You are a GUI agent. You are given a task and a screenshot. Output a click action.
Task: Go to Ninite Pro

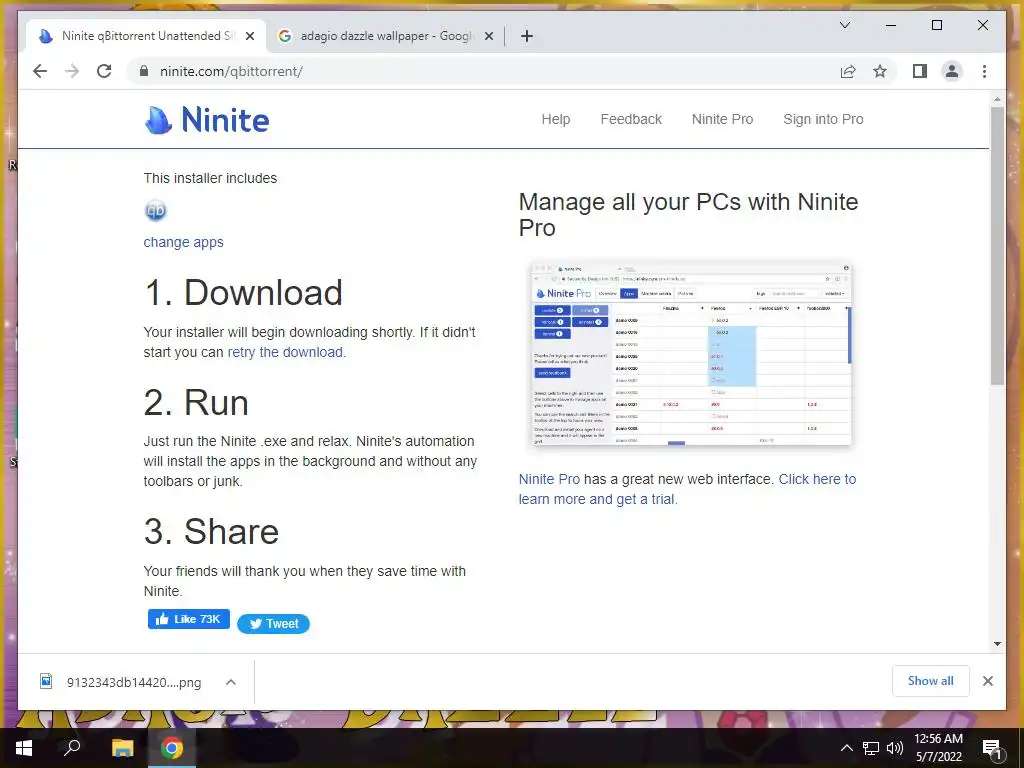pyautogui.click(x=722, y=120)
